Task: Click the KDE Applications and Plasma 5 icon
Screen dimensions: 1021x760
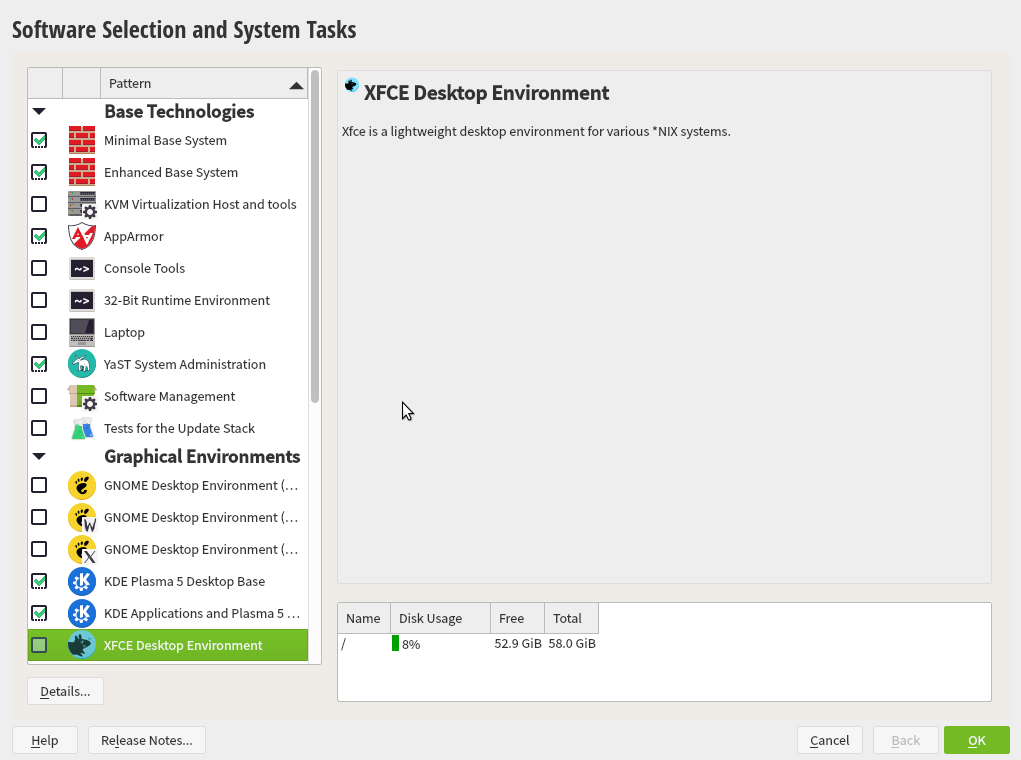Action: 82,613
